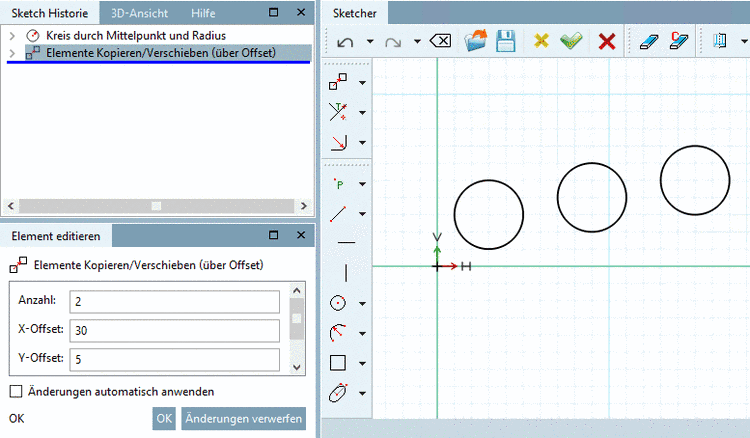The width and height of the screenshot is (750, 438).
Task: Click the red X discard icon
Action: pos(607,42)
